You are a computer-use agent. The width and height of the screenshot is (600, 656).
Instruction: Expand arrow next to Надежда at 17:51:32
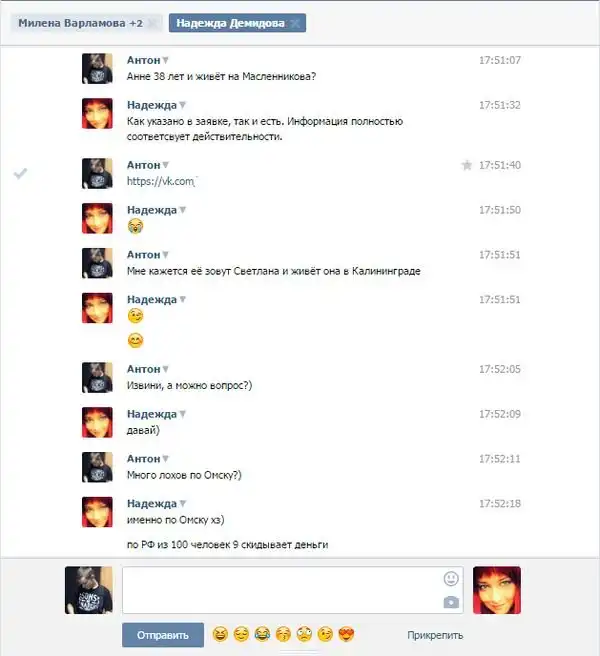pyautogui.click(x=182, y=105)
